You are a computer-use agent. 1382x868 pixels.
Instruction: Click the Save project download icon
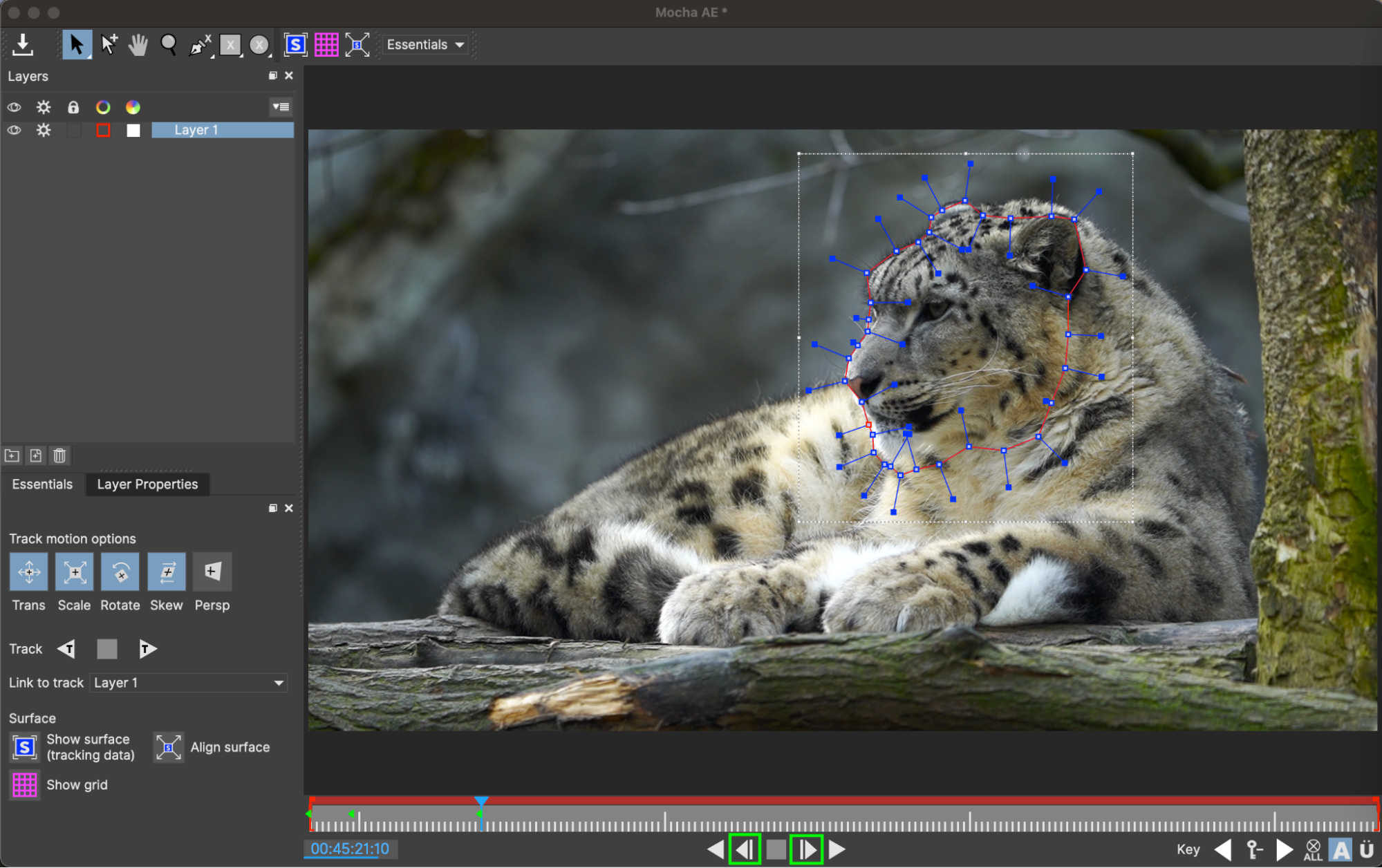click(23, 45)
